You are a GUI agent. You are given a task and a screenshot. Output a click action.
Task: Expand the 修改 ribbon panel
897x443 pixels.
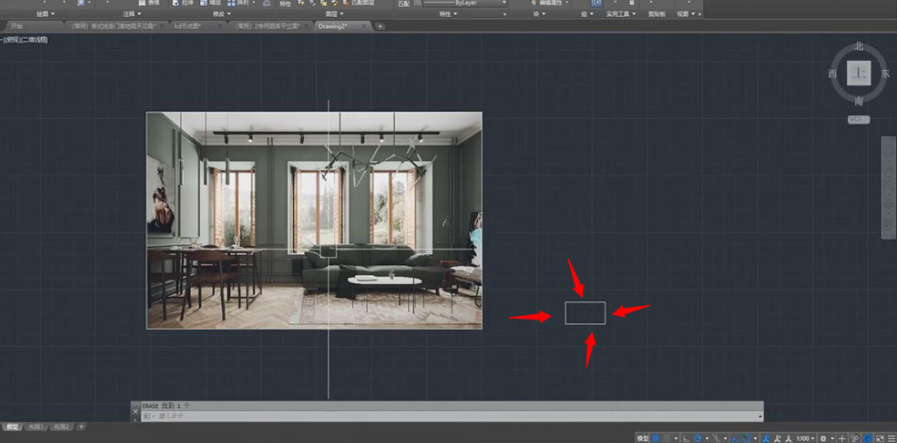click(x=222, y=14)
